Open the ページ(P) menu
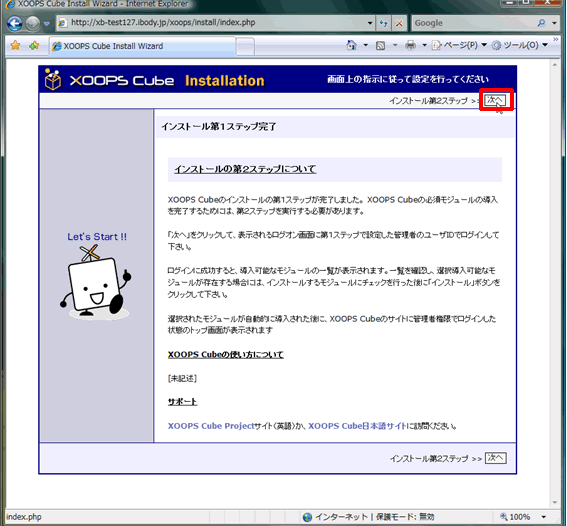The image size is (567, 526). pos(459,46)
